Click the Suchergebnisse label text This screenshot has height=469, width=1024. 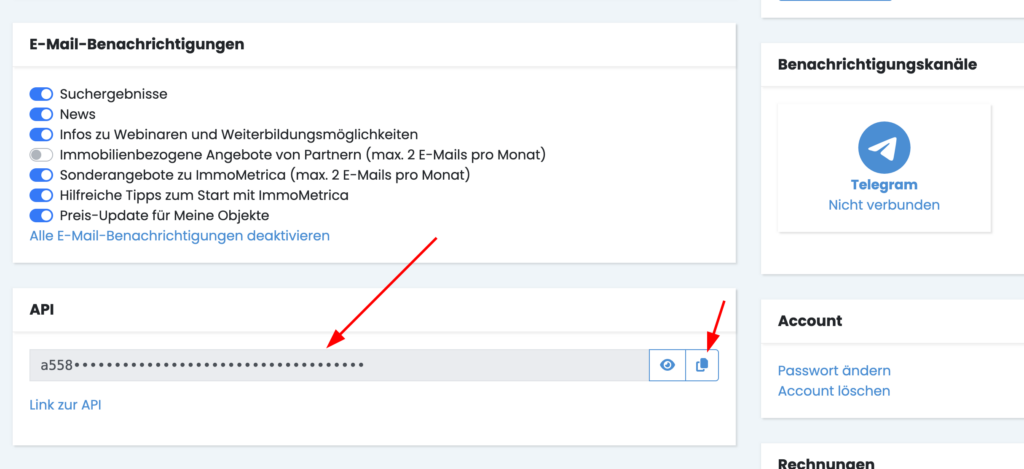(114, 94)
